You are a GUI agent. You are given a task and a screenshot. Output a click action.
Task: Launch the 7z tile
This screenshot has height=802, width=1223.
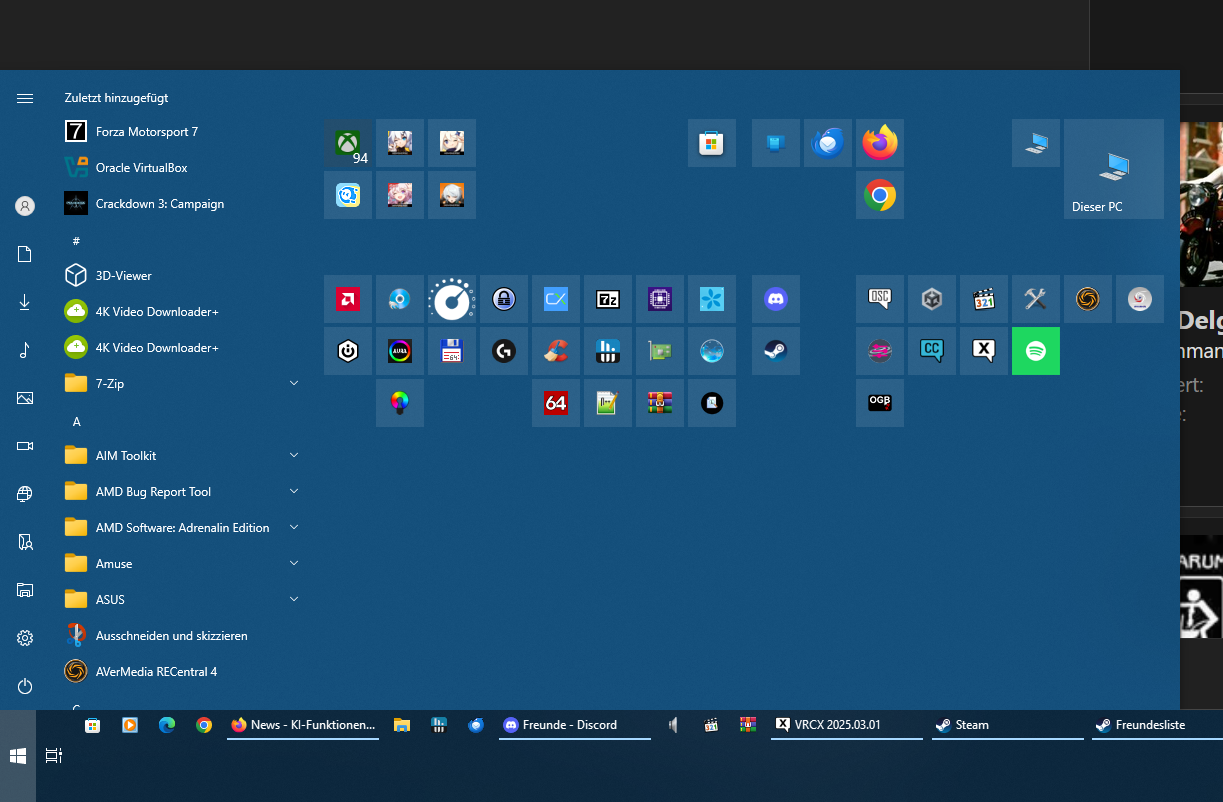click(608, 299)
